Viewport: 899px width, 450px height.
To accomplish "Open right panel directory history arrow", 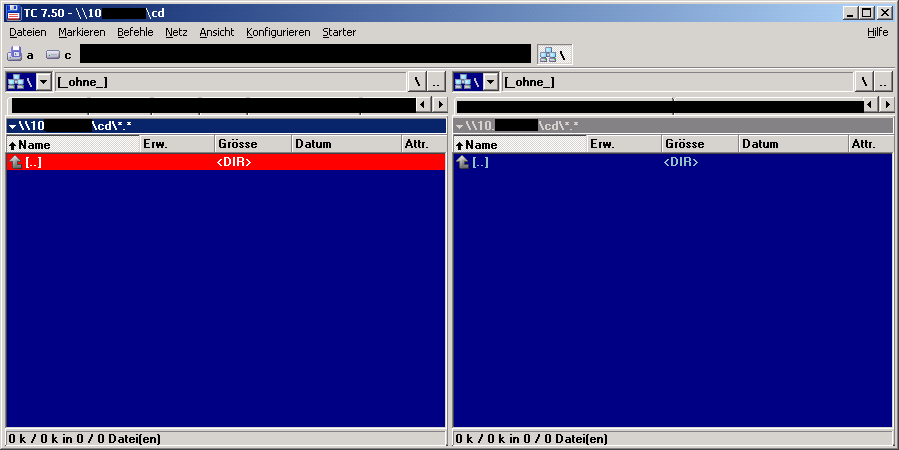I will coord(459,126).
